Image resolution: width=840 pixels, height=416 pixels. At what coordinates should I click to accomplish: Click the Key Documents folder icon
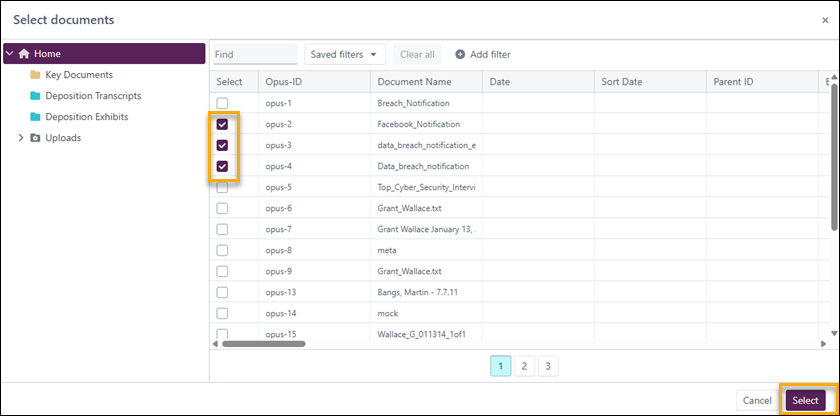[35, 75]
